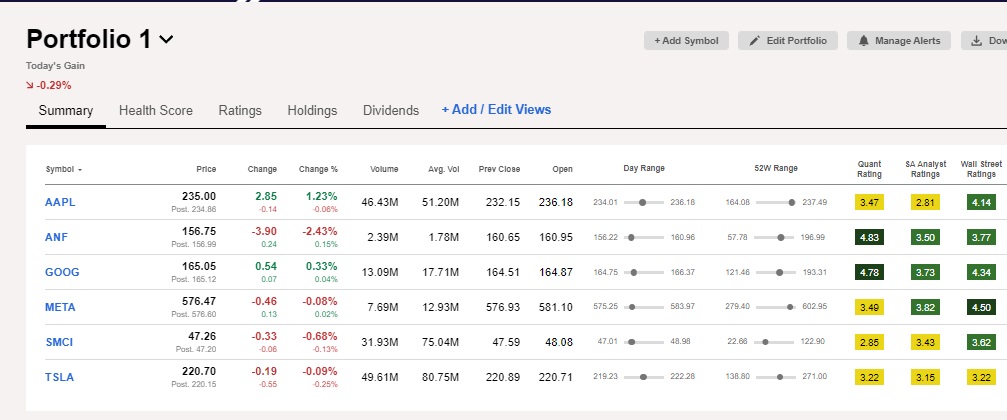Click ANF quant rating 4.83 badge
The height and width of the screenshot is (420, 1007).
[869, 237]
